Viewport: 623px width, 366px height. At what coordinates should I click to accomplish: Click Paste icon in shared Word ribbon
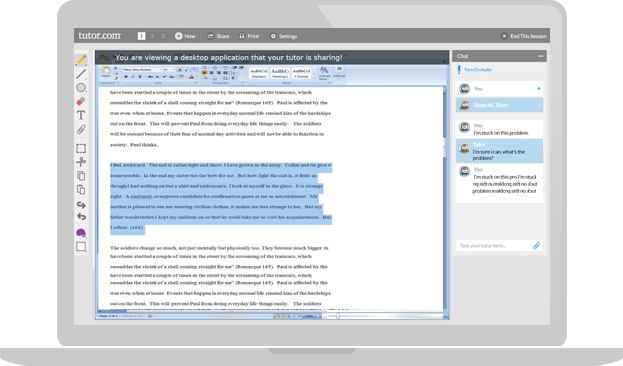(x=106, y=72)
